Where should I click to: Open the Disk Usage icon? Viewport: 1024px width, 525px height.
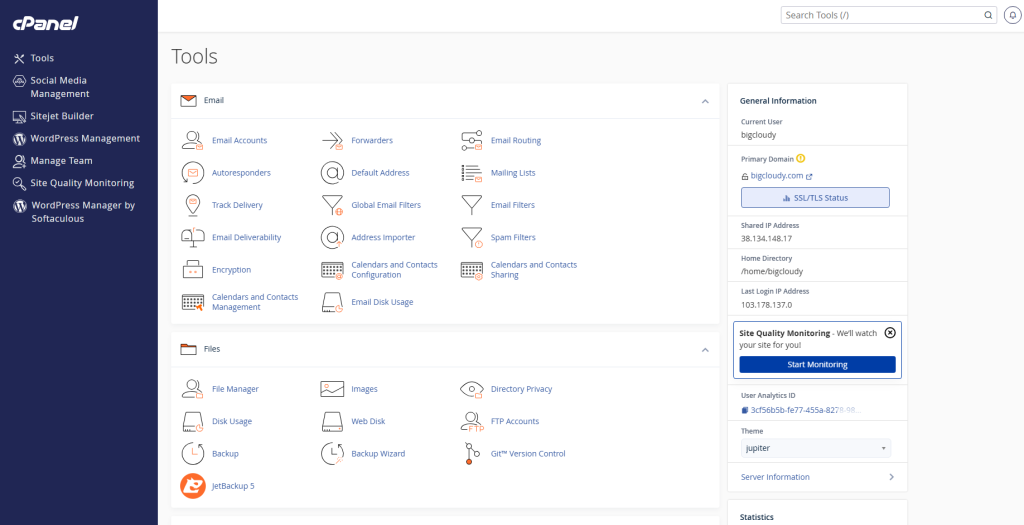193,422
